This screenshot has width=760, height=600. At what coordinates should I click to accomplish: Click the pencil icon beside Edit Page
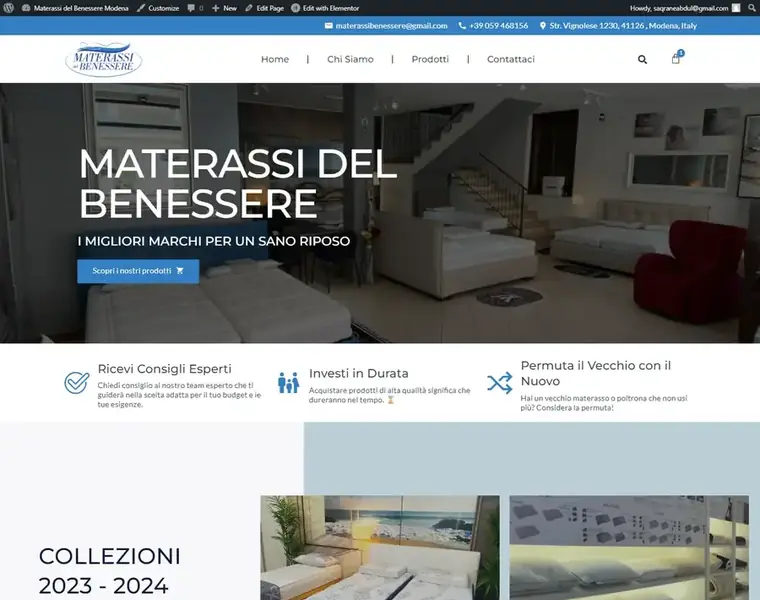[249, 8]
